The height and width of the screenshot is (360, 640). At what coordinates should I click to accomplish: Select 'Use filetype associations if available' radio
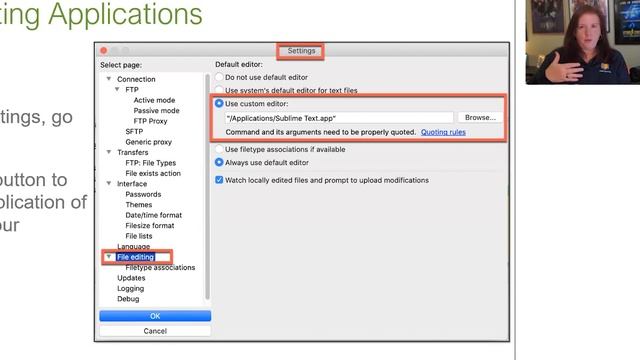point(219,149)
